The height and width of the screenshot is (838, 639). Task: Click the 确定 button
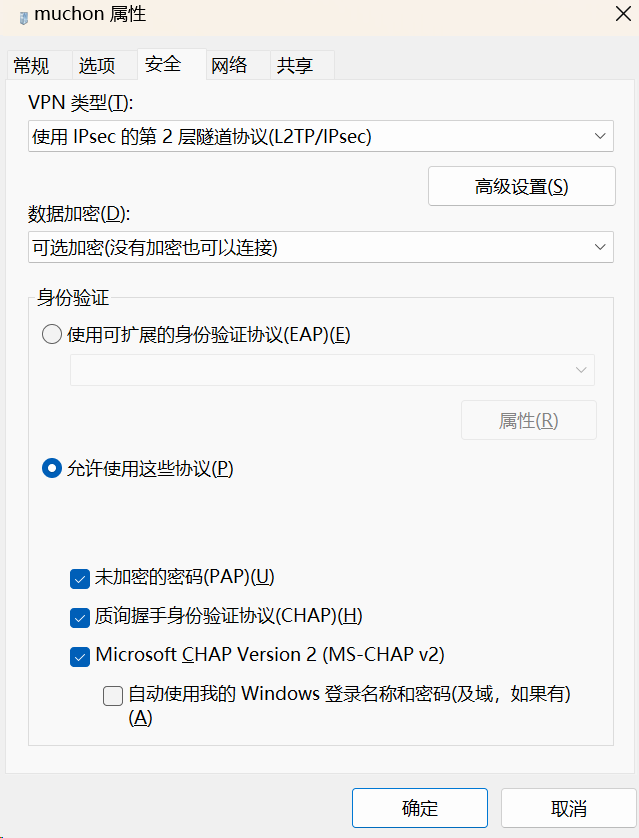(419, 808)
